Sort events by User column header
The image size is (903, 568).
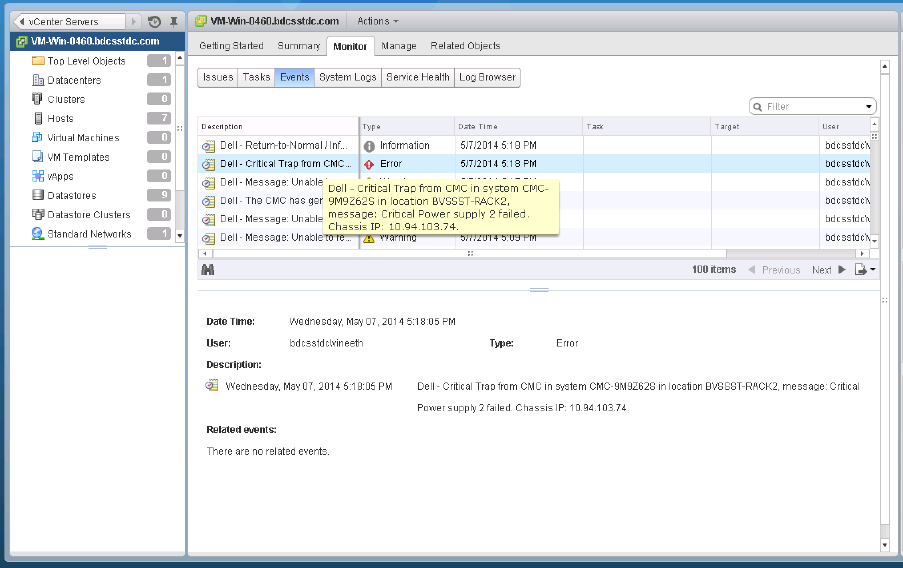[x=844, y=127]
